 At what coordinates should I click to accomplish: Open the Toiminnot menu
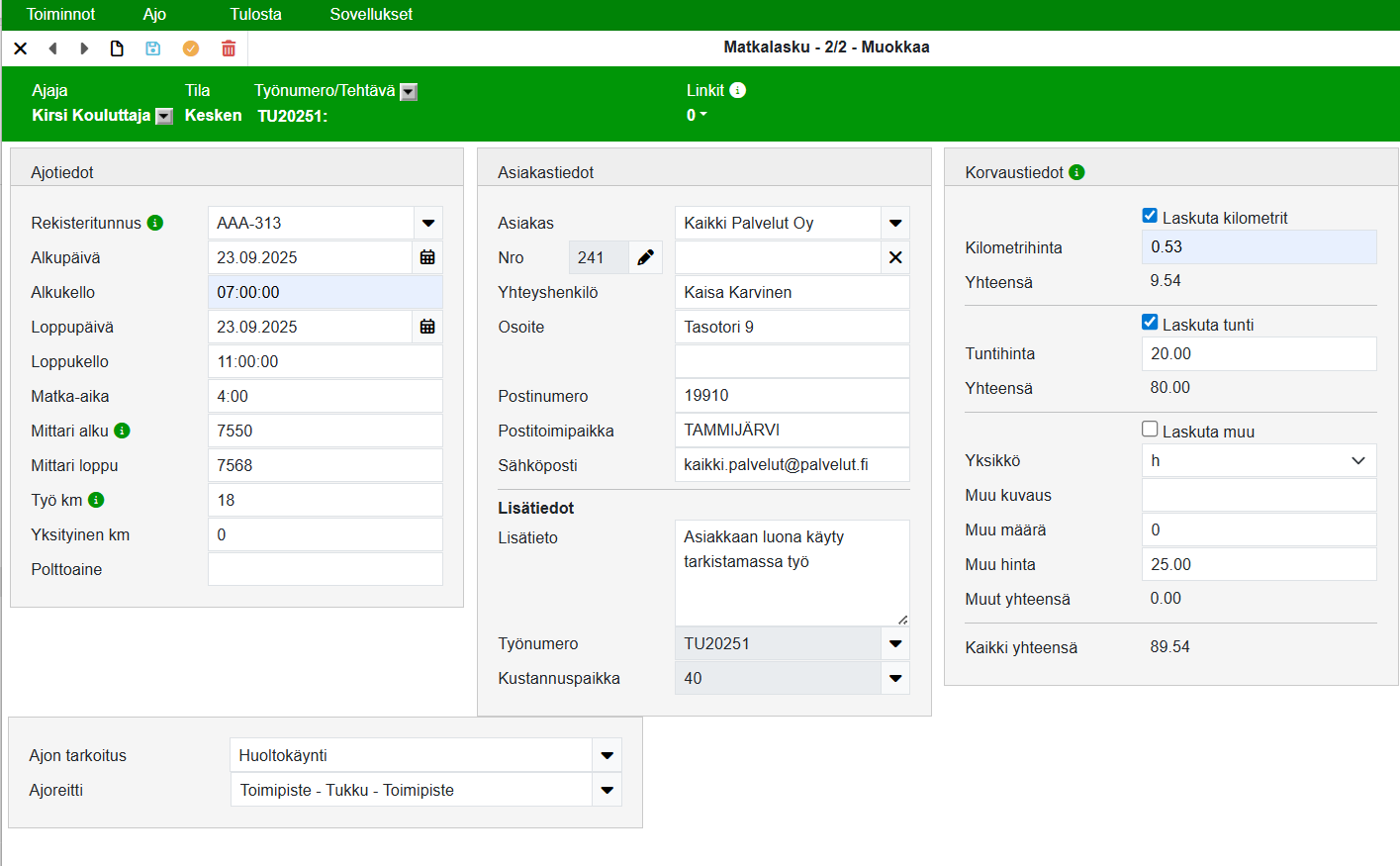pos(60,15)
